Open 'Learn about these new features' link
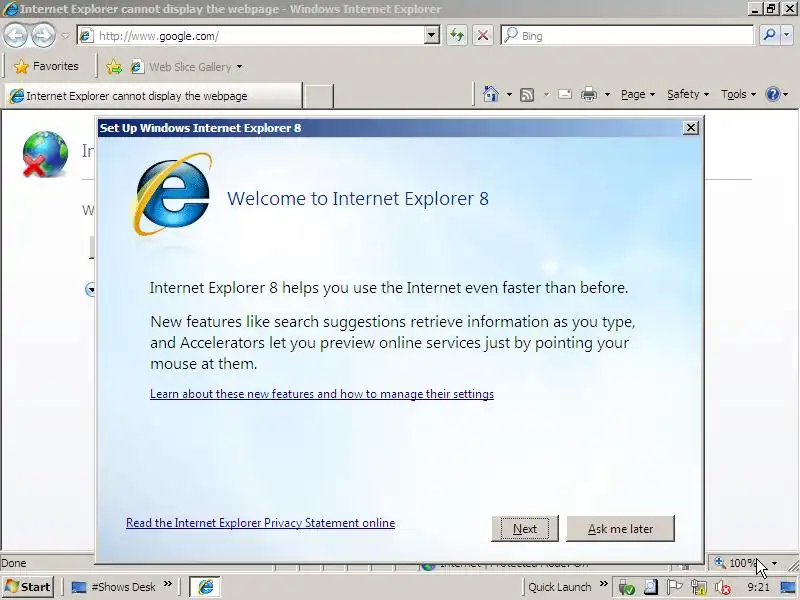800x600 pixels. click(x=322, y=394)
